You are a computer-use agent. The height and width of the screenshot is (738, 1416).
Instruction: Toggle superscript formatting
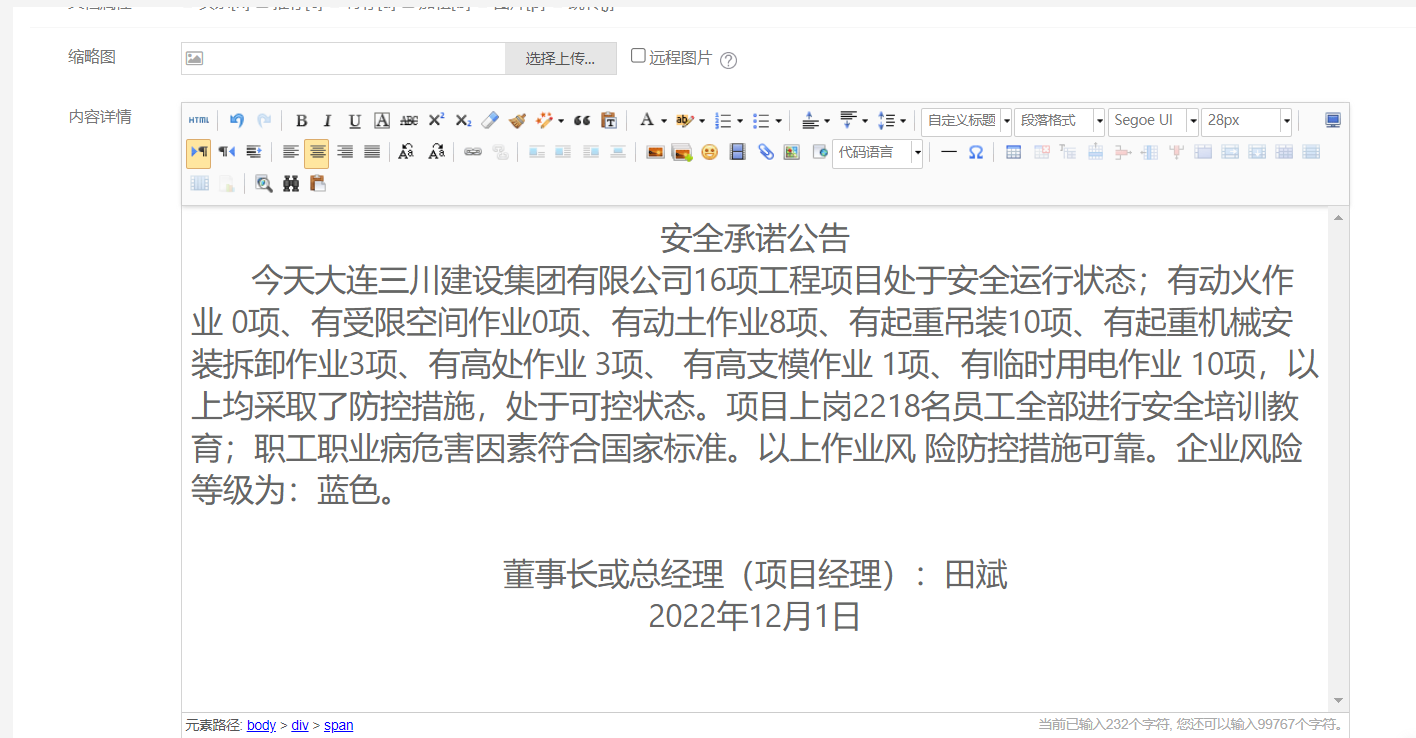436,121
